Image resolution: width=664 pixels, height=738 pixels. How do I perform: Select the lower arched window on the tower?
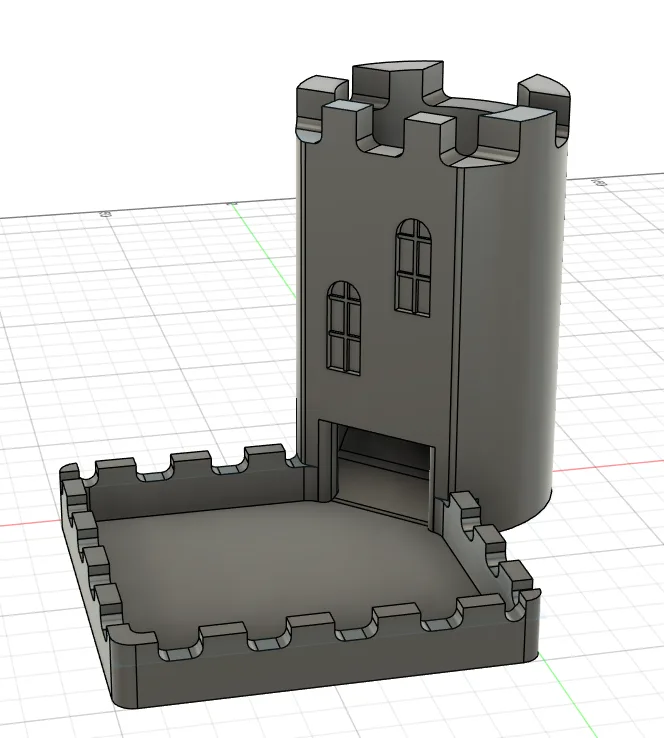click(x=344, y=328)
